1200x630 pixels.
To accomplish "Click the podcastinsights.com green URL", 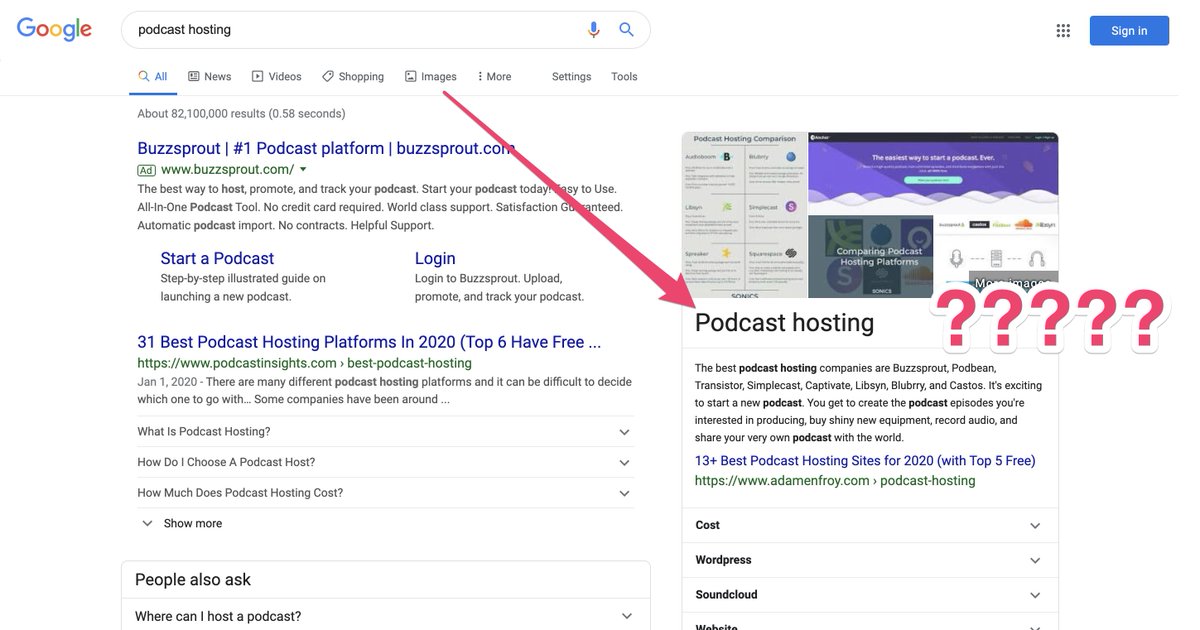I will [x=304, y=363].
